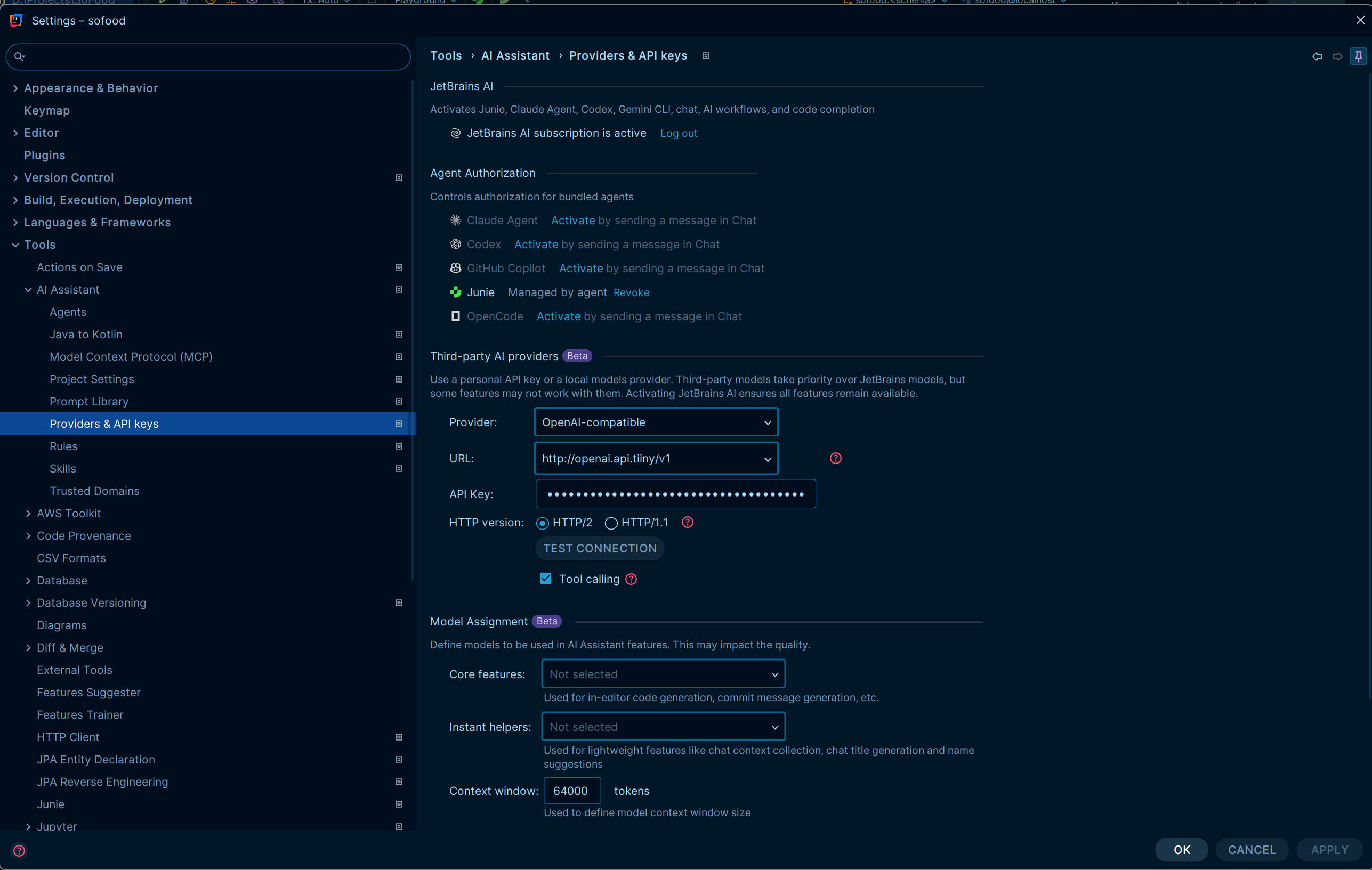Click the Context window tokens field
1372x870 pixels.
click(572, 791)
